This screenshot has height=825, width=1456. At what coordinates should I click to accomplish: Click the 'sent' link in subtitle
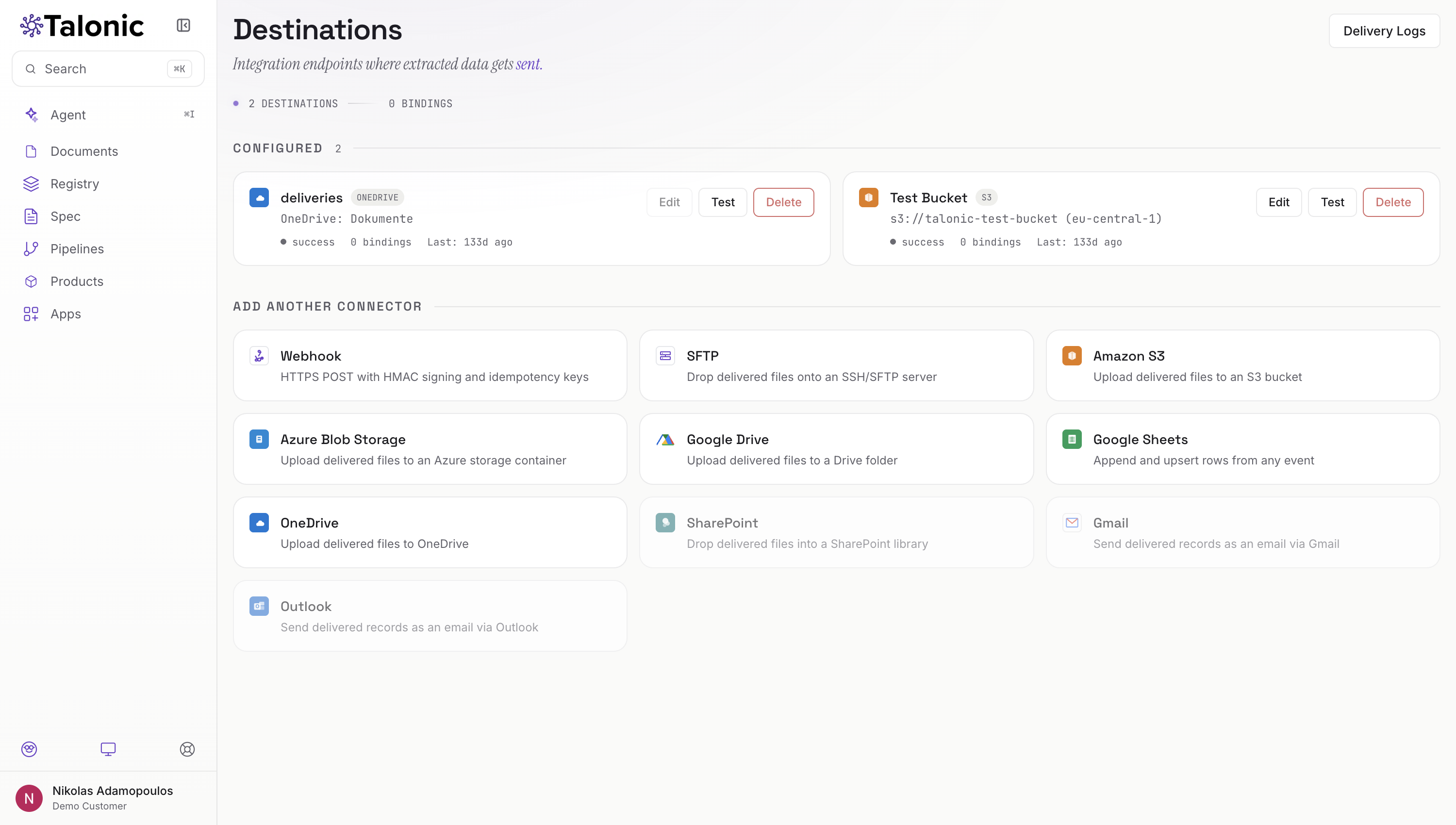(x=528, y=64)
